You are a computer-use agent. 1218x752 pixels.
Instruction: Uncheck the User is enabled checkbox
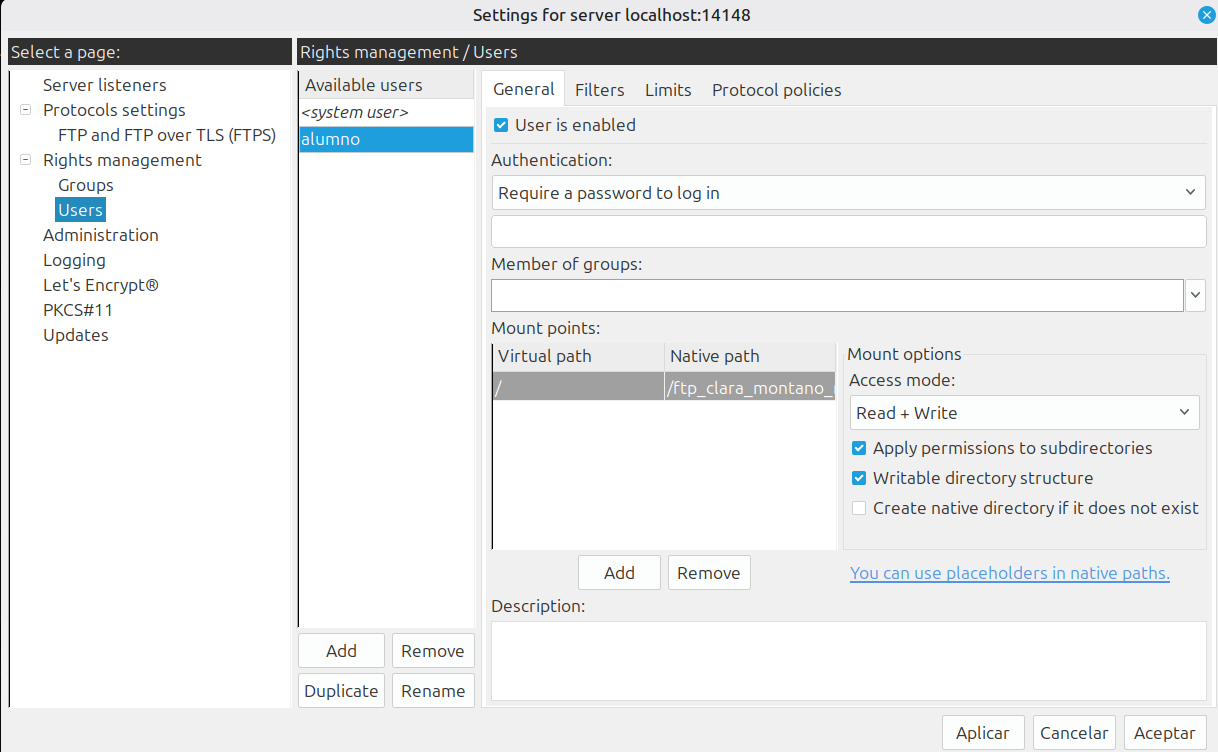coord(502,125)
